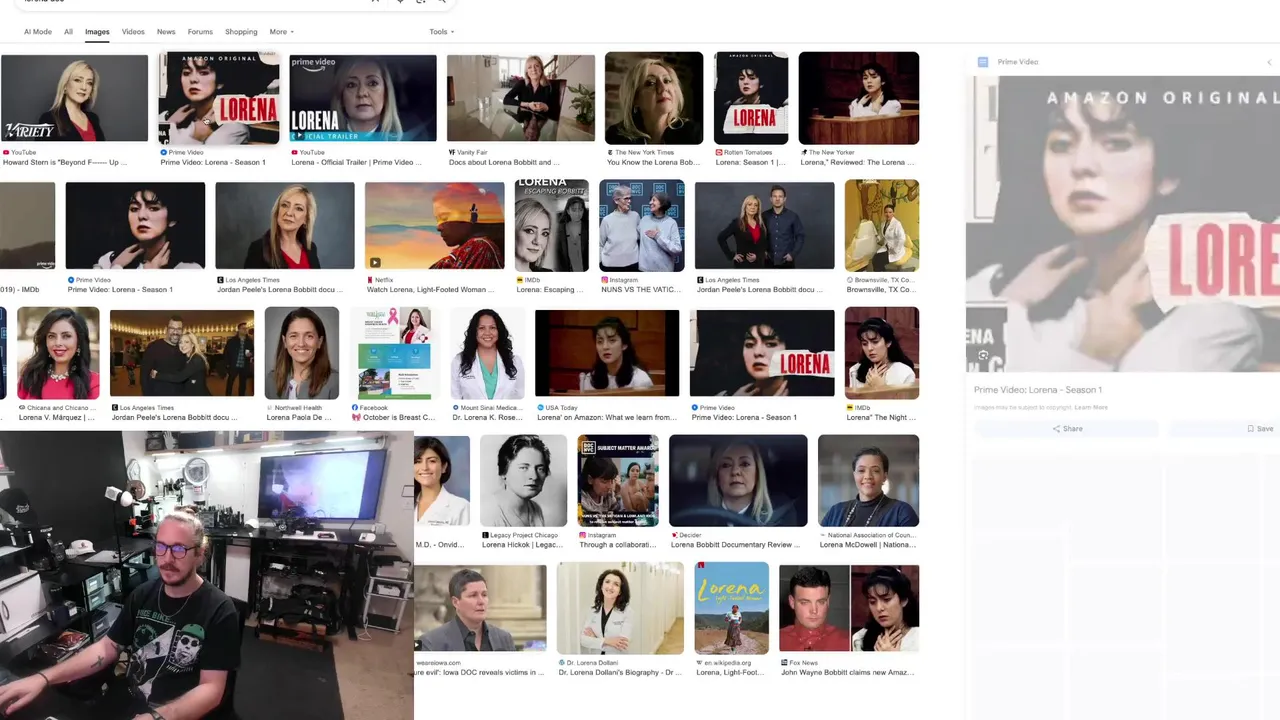Open the Learn More copyright link
The height and width of the screenshot is (720, 1280).
pyautogui.click(x=1091, y=407)
